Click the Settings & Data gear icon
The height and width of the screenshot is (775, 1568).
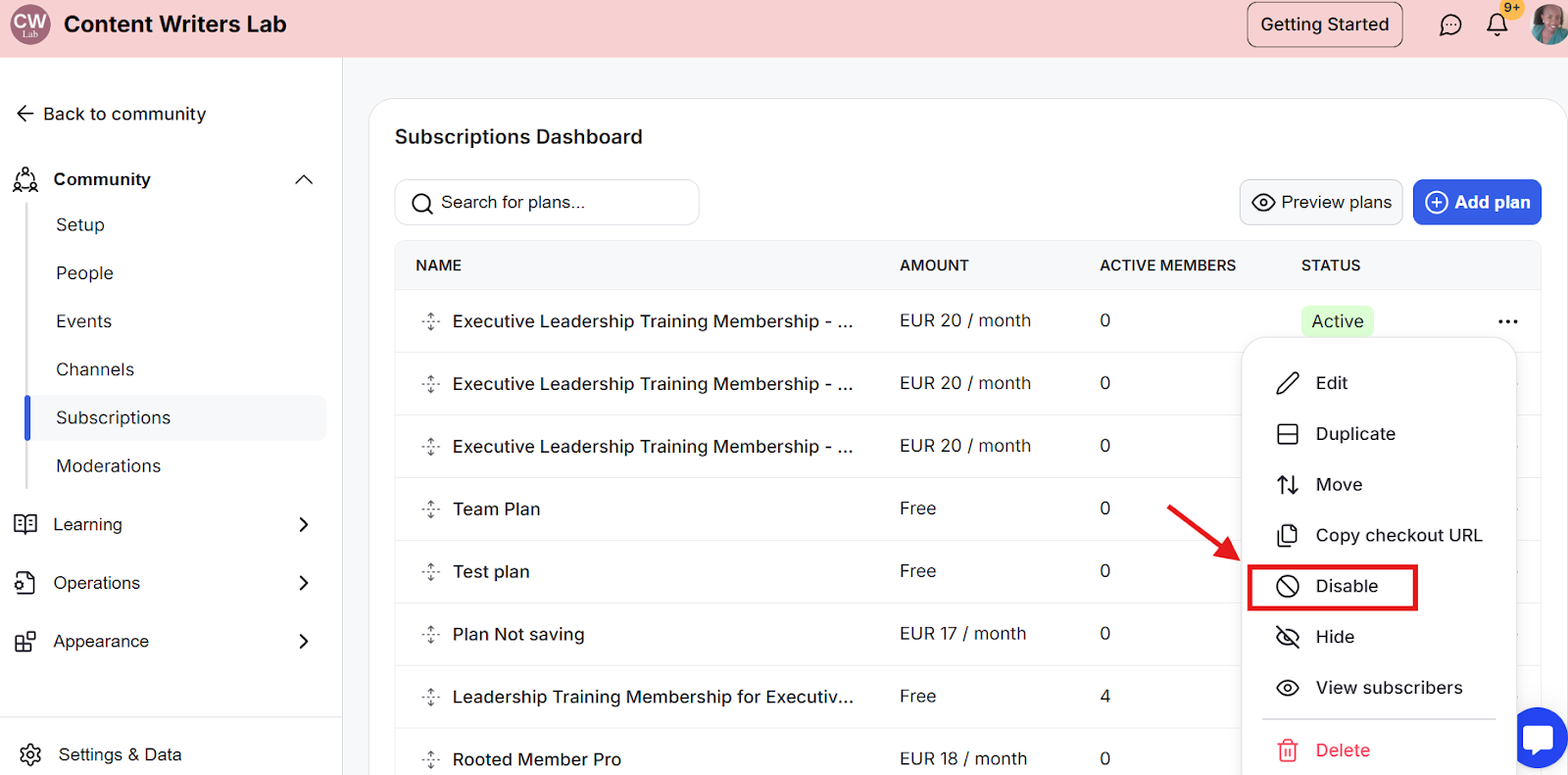30,754
